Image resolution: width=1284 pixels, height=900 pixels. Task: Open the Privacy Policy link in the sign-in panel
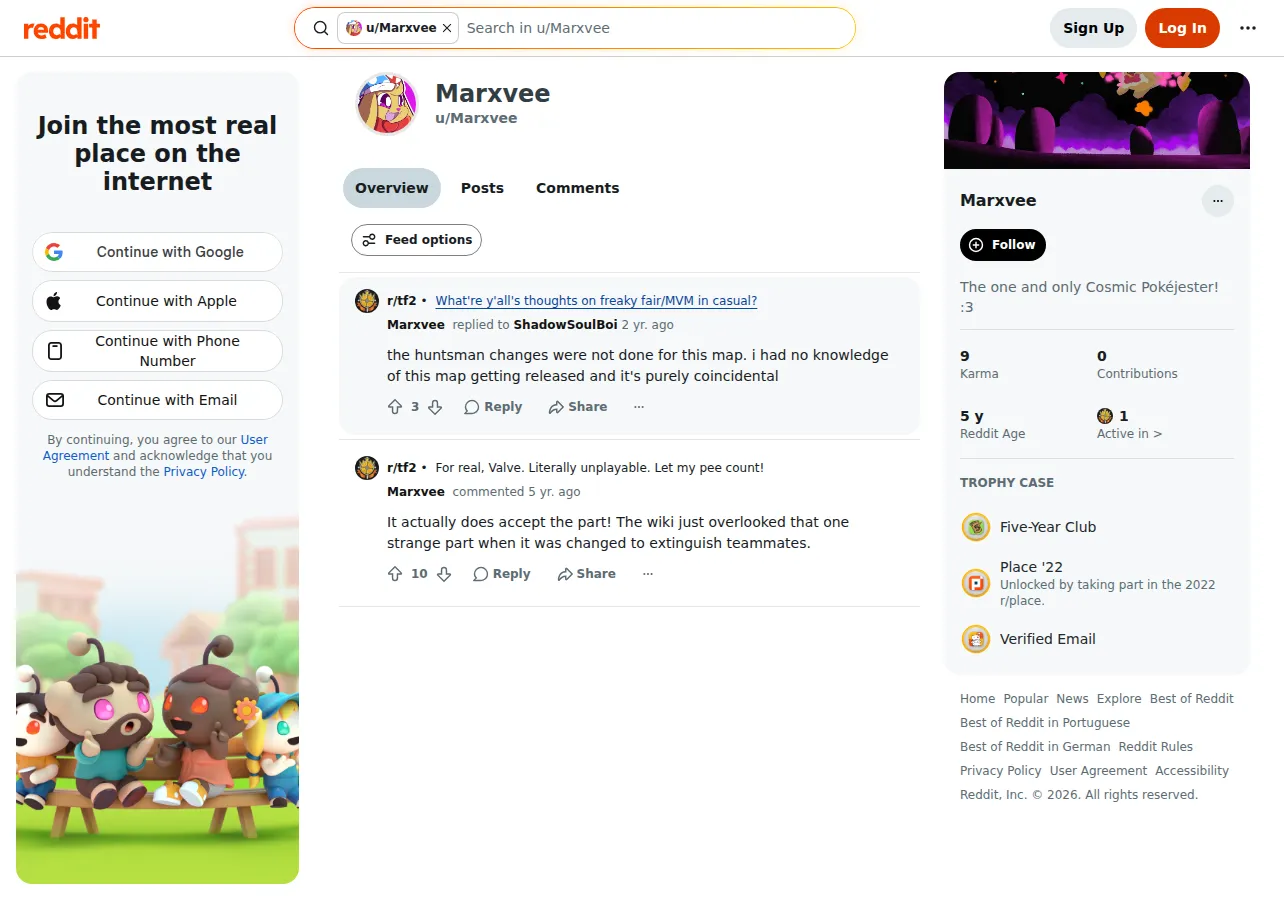(x=204, y=472)
